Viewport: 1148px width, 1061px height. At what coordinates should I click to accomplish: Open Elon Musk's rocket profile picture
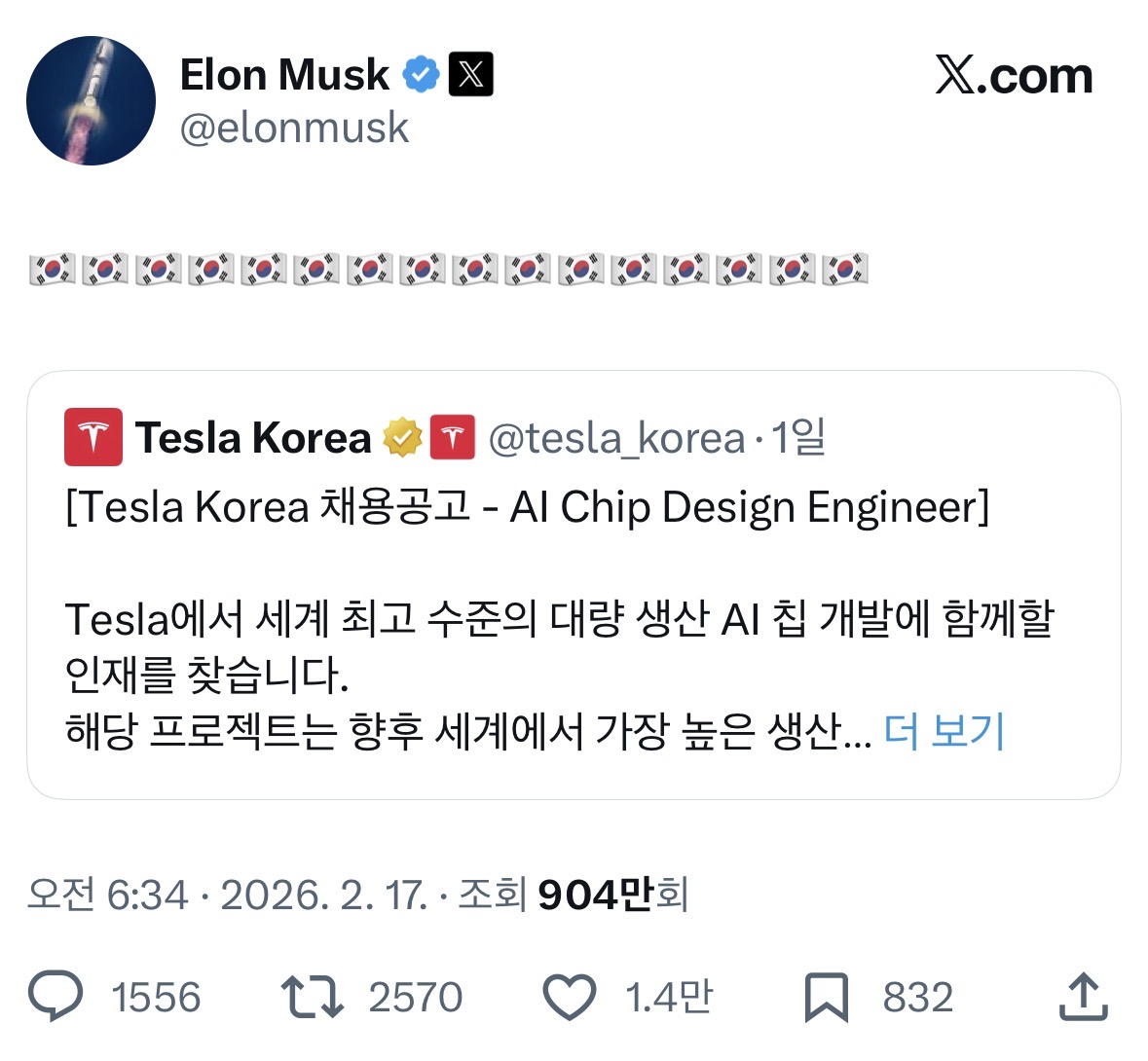(x=91, y=100)
